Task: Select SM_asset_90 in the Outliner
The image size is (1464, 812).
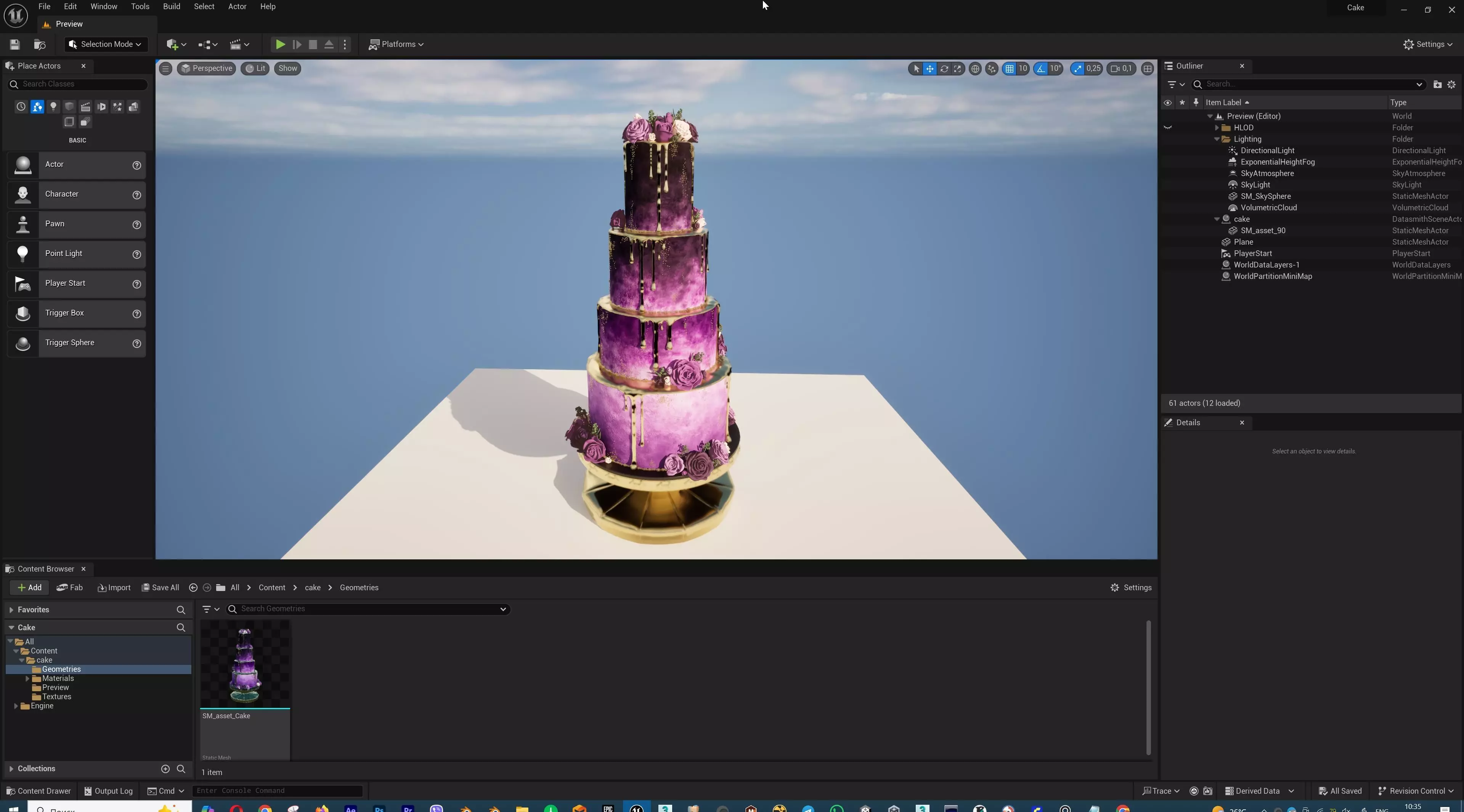Action: pyautogui.click(x=1263, y=231)
